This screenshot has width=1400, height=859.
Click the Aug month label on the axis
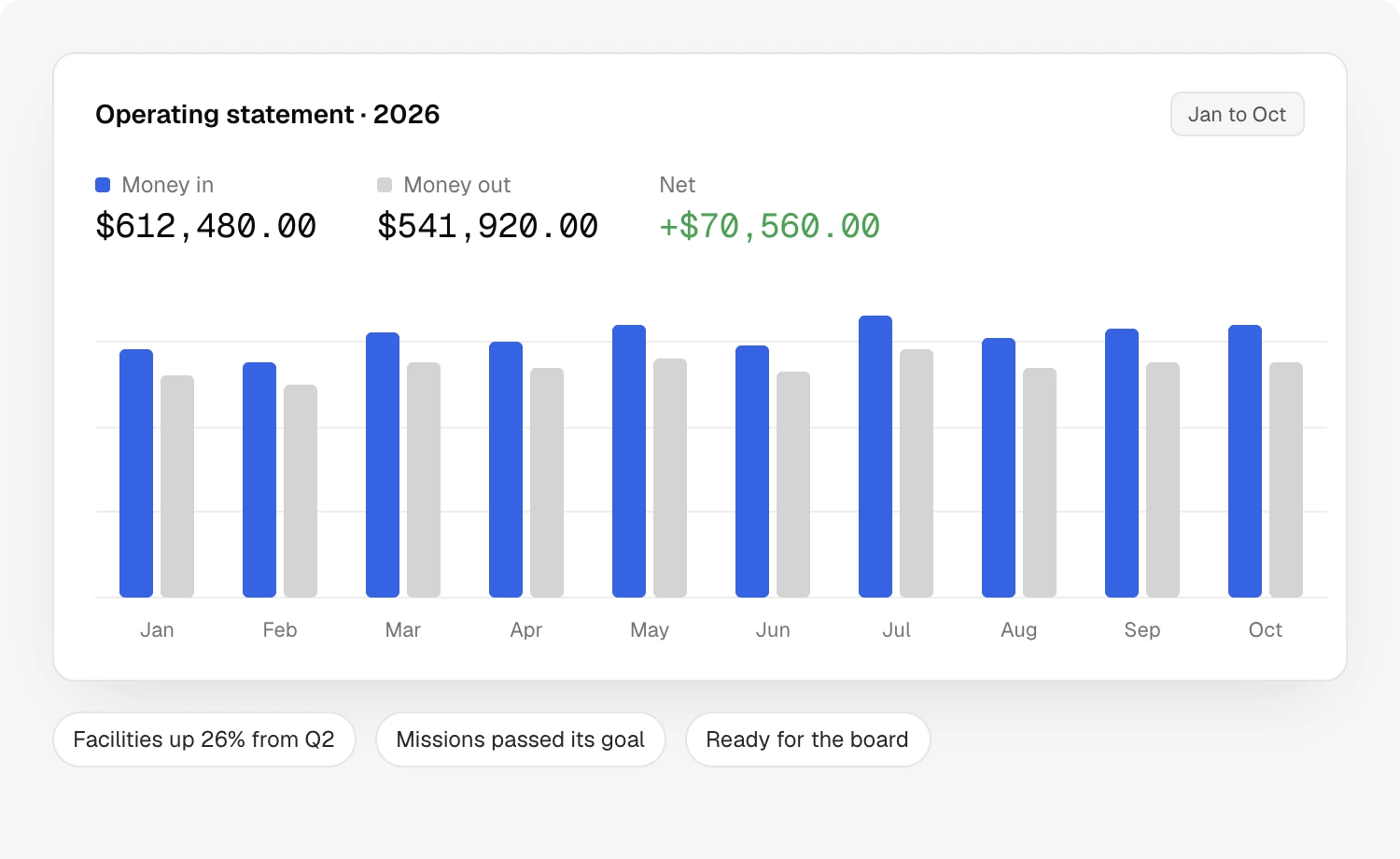click(1019, 630)
